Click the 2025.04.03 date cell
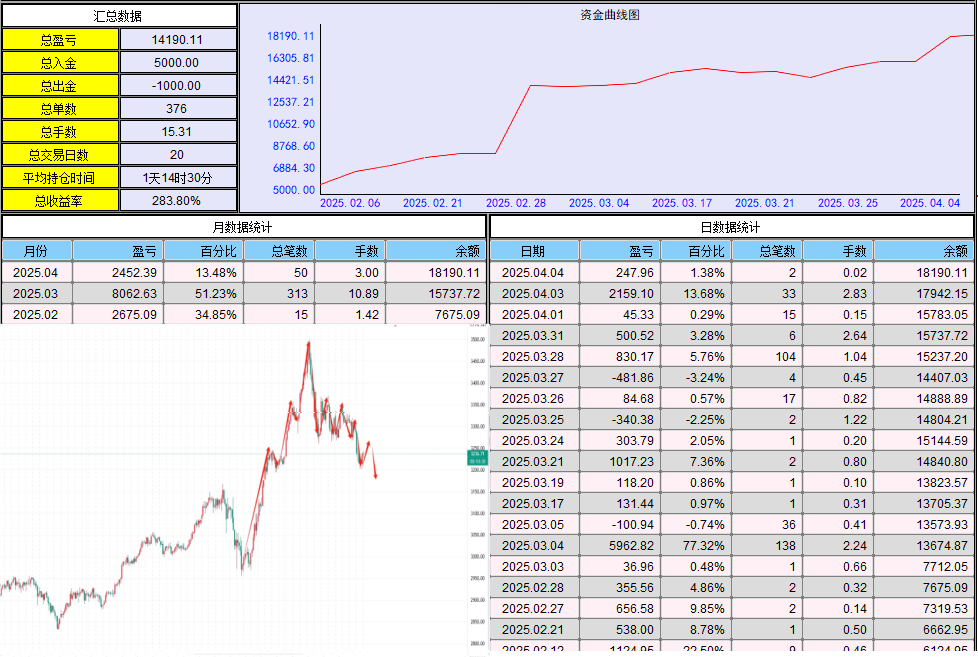Screen dimensions: 978x657 pos(533,293)
